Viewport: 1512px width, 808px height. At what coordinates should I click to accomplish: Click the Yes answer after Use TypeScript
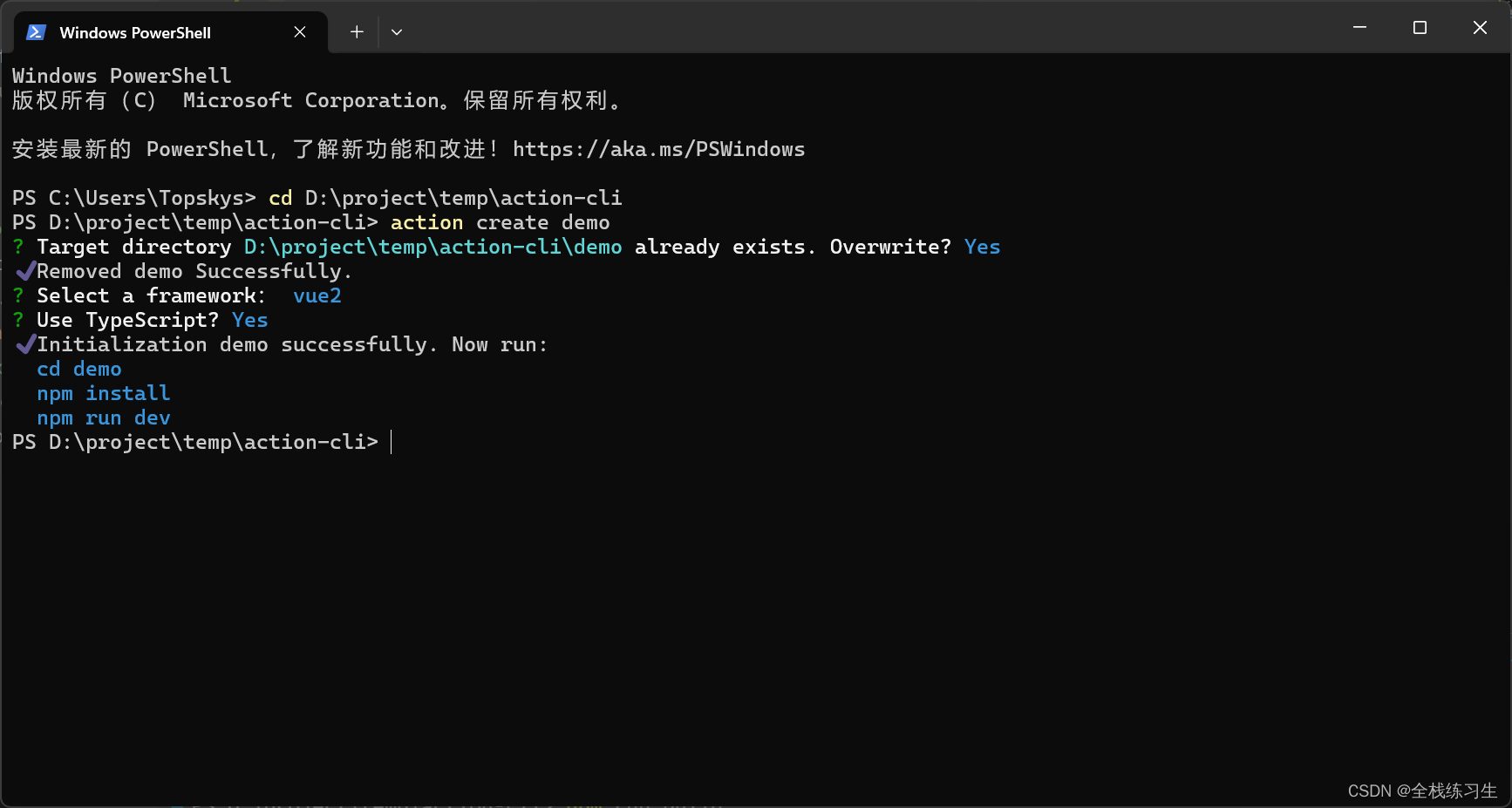pyautogui.click(x=250, y=321)
